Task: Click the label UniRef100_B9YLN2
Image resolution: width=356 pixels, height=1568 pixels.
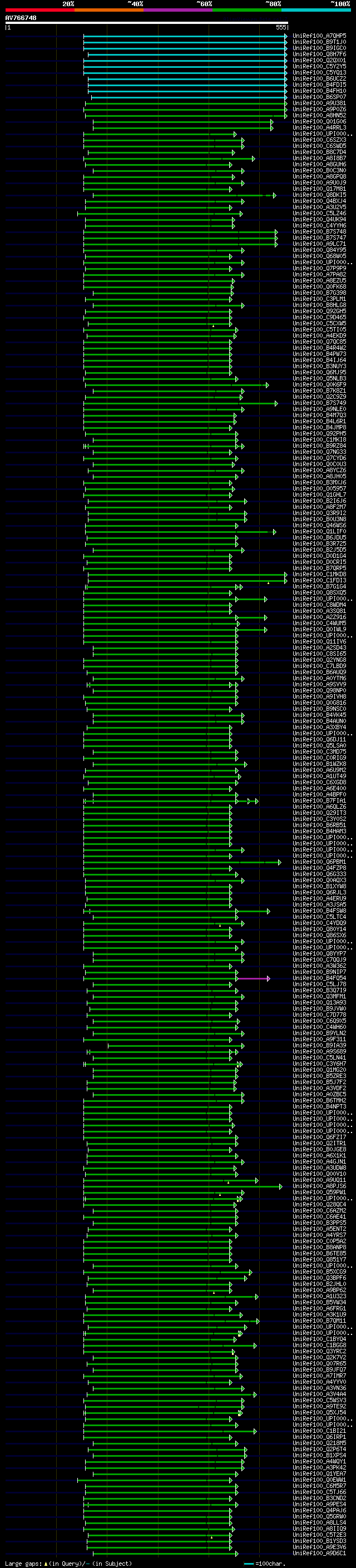Action: point(319,1033)
